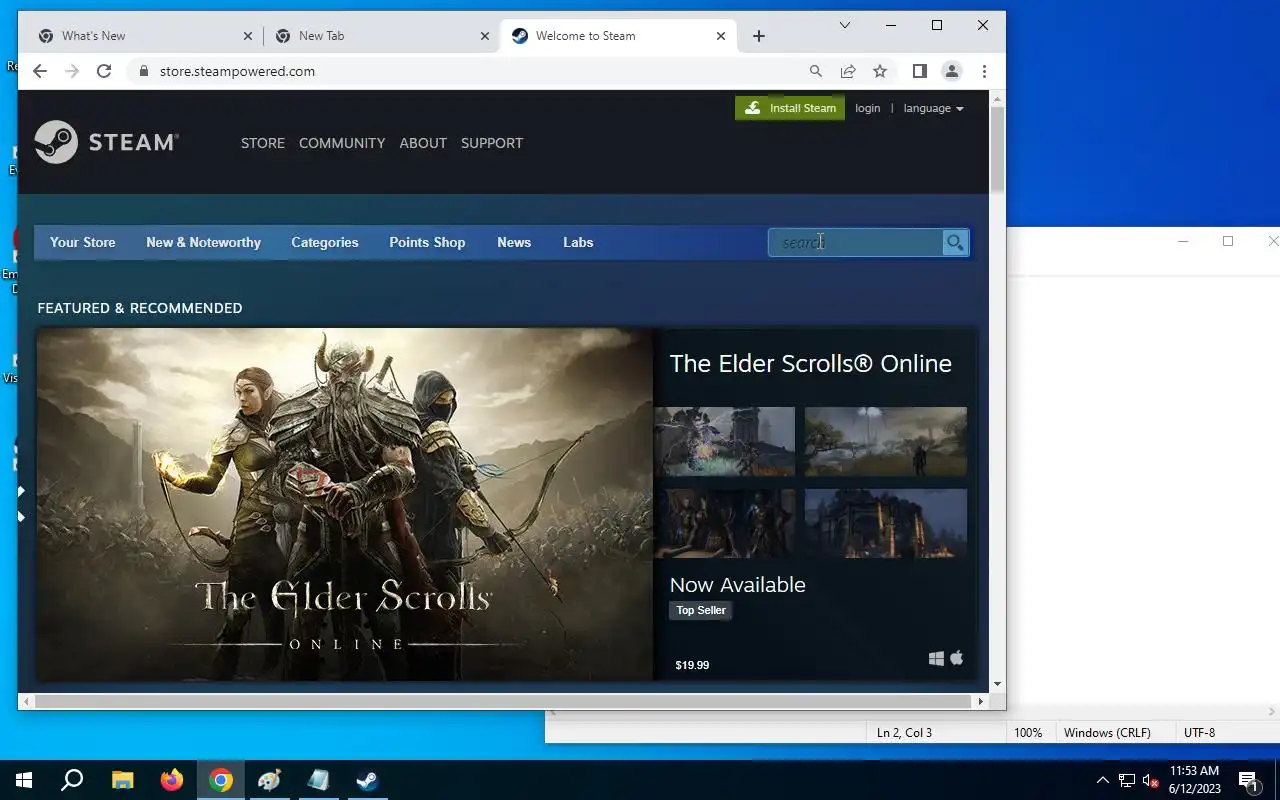Show hidden system tray icons chevron
This screenshot has height=800, width=1280.
click(x=1102, y=780)
